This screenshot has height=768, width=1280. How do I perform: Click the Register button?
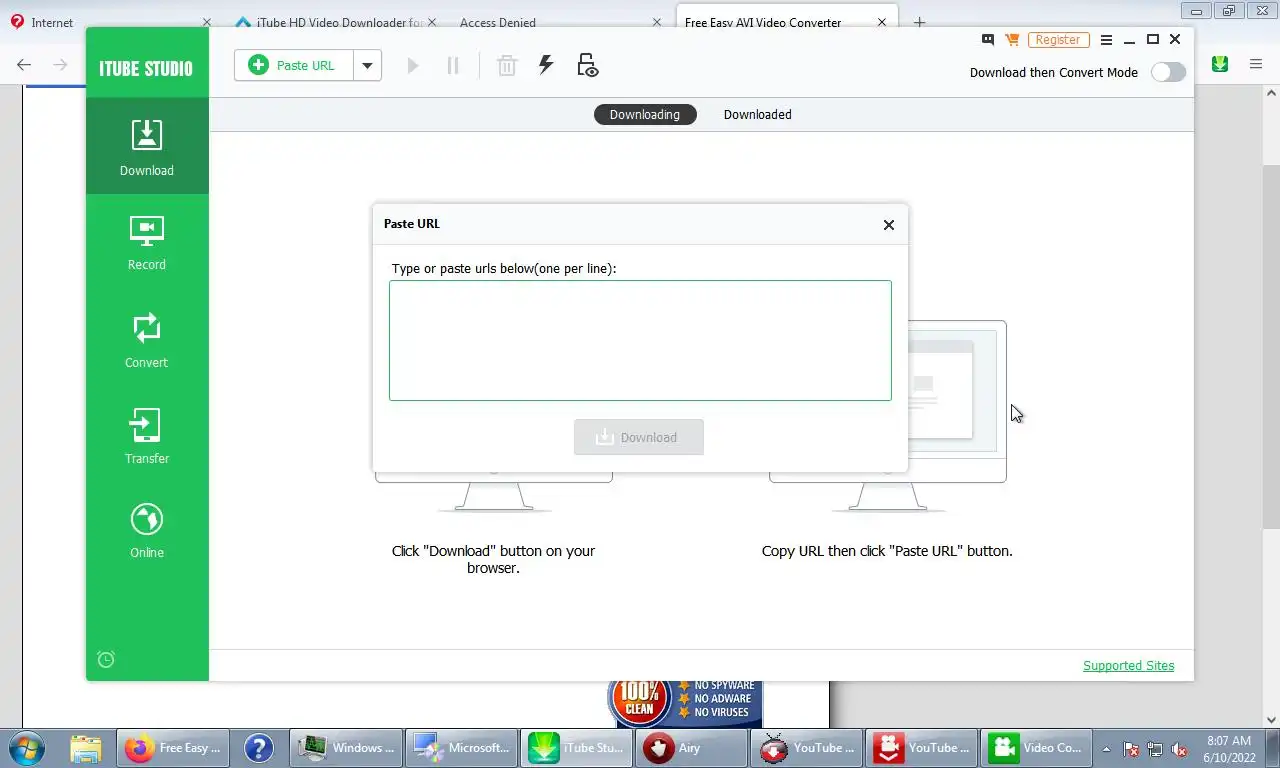click(1058, 40)
